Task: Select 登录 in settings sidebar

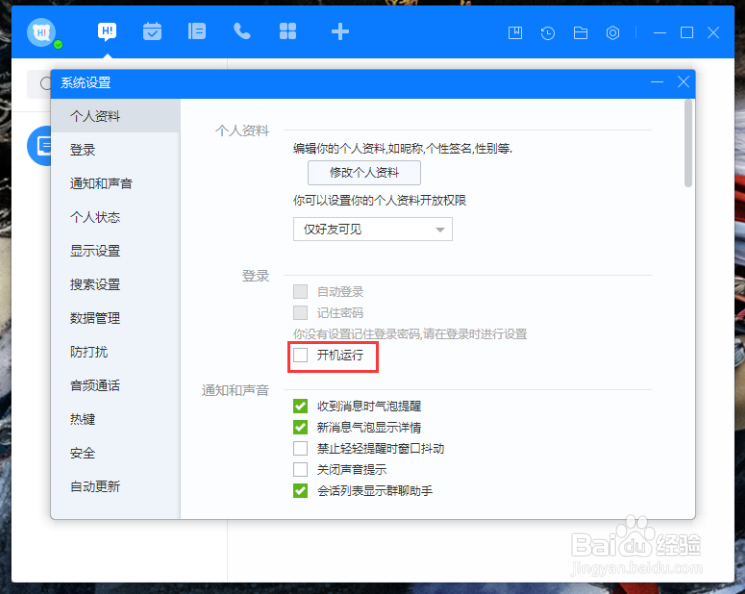Action: [115, 150]
